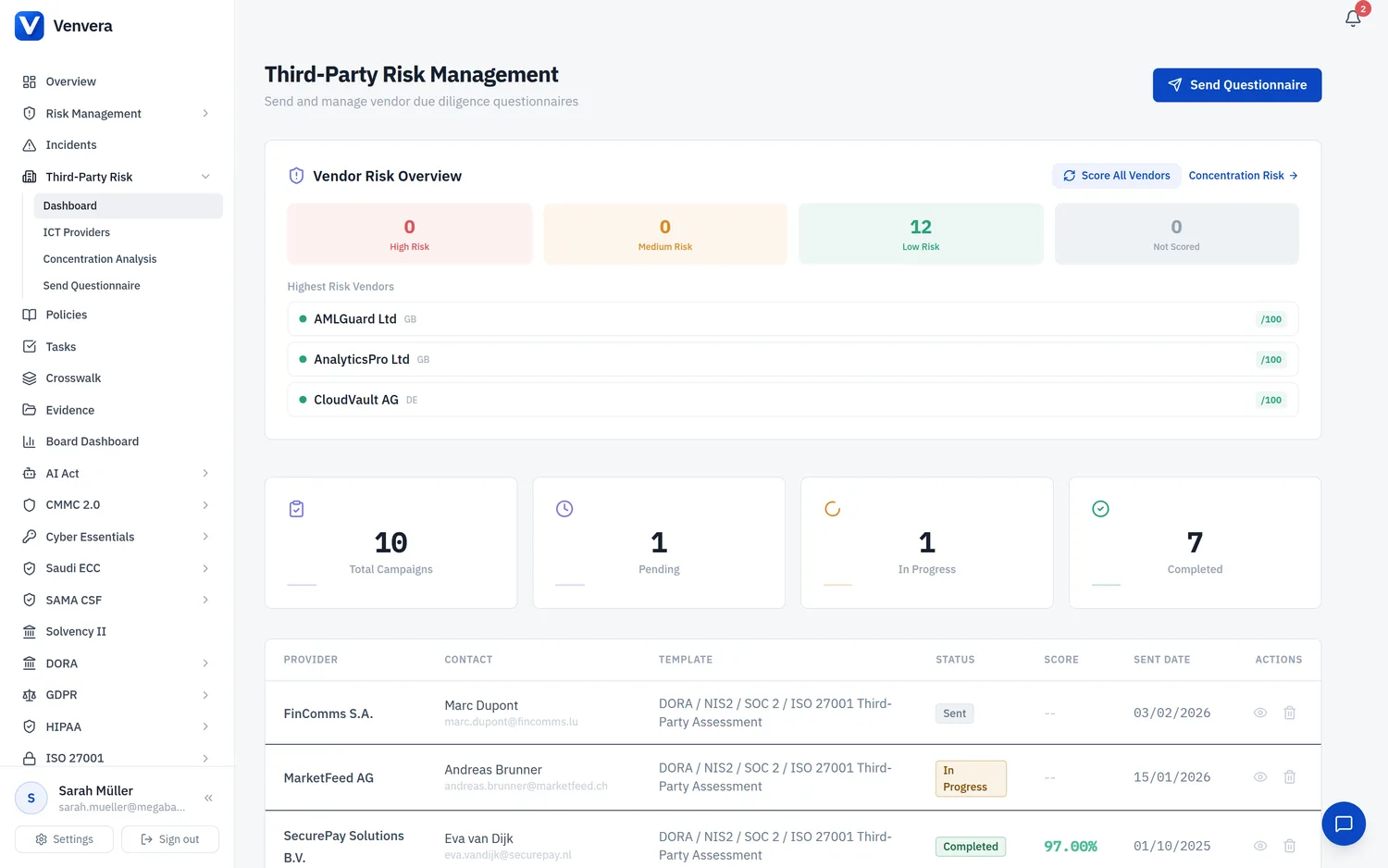The height and width of the screenshot is (868, 1388).
Task: Delete the SecurePay Solutions campaign
Action: point(1290,846)
